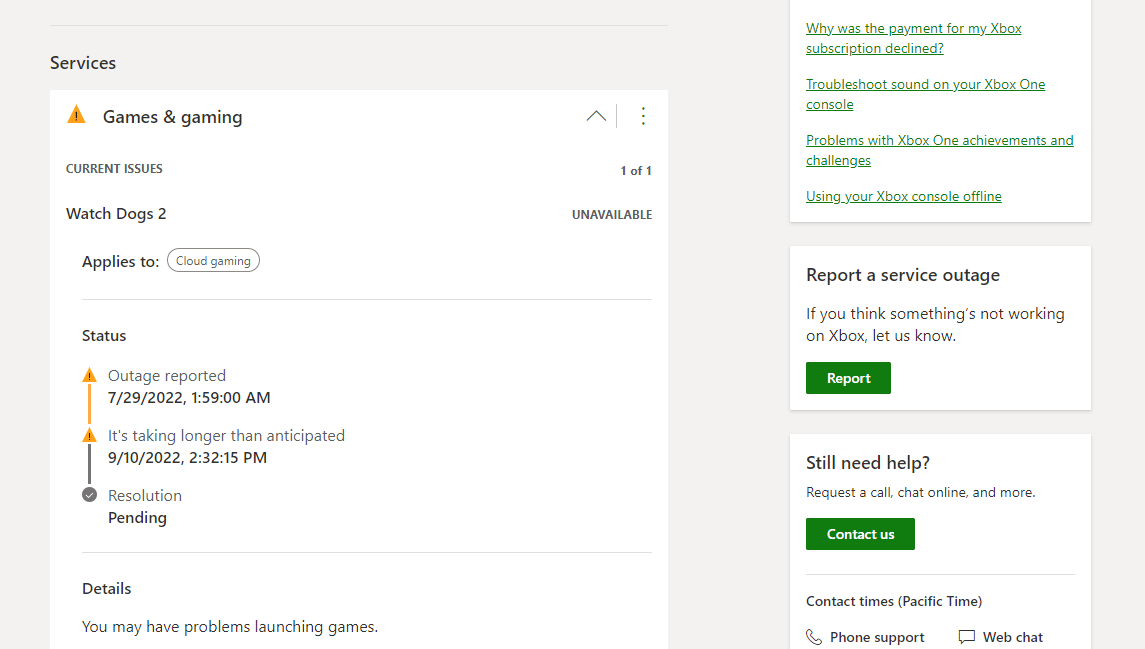The height and width of the screenshot is (649, 1145).
Task: Open 'Using your Xbox console offline' link
Action: click(x=903, y=196)
